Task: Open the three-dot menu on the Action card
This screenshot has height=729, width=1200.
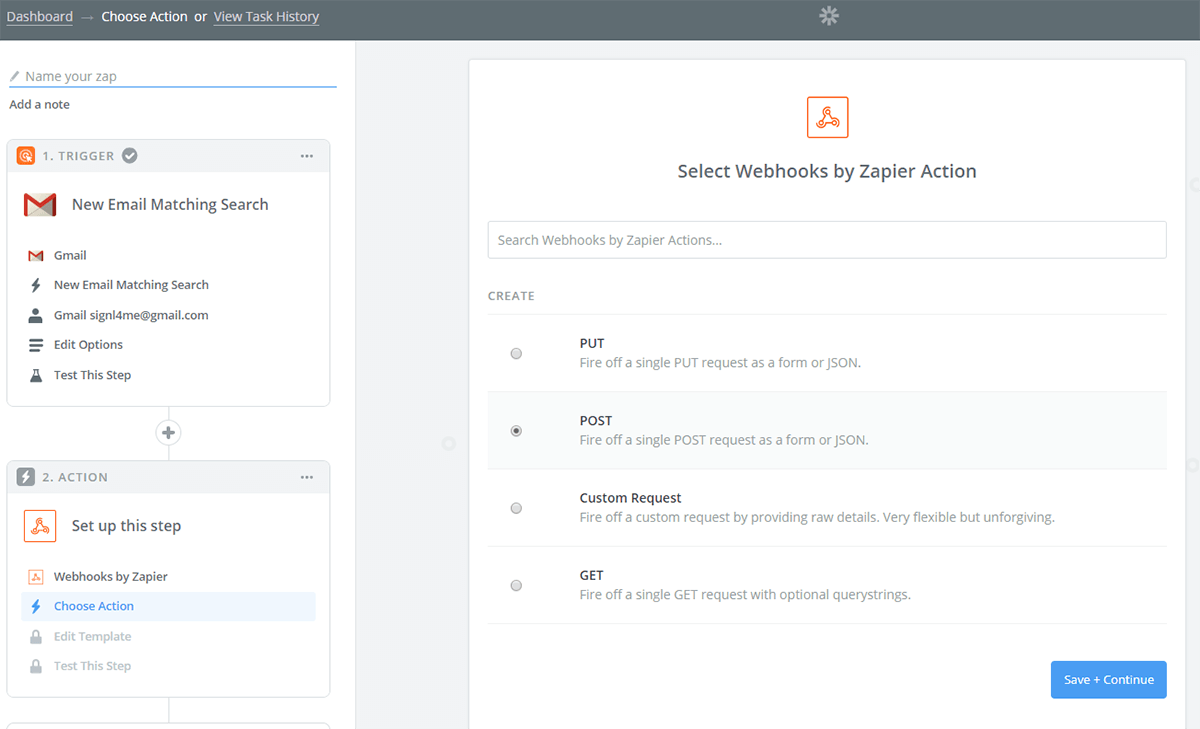Action: 307,477
